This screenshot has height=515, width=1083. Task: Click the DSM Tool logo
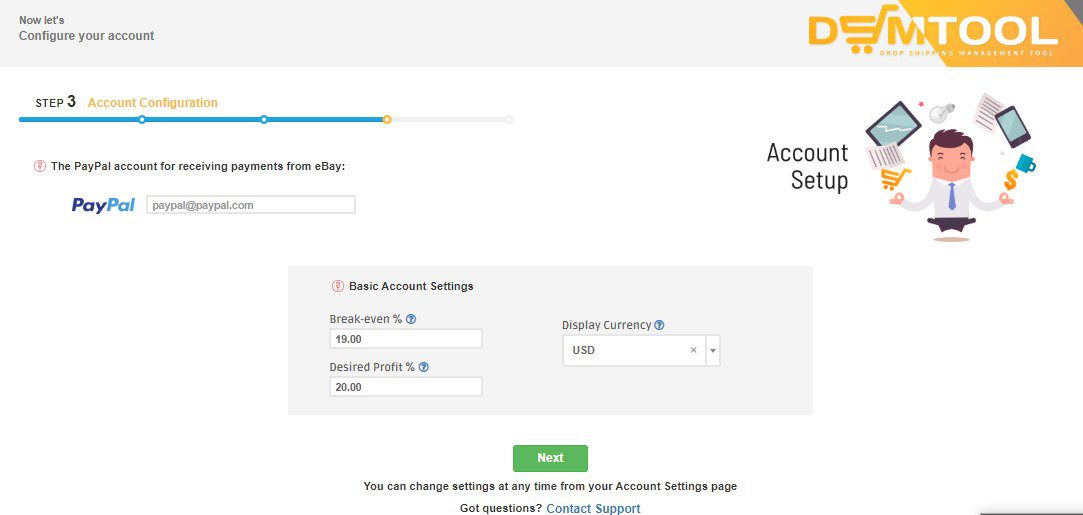click(x=932, y=33)
